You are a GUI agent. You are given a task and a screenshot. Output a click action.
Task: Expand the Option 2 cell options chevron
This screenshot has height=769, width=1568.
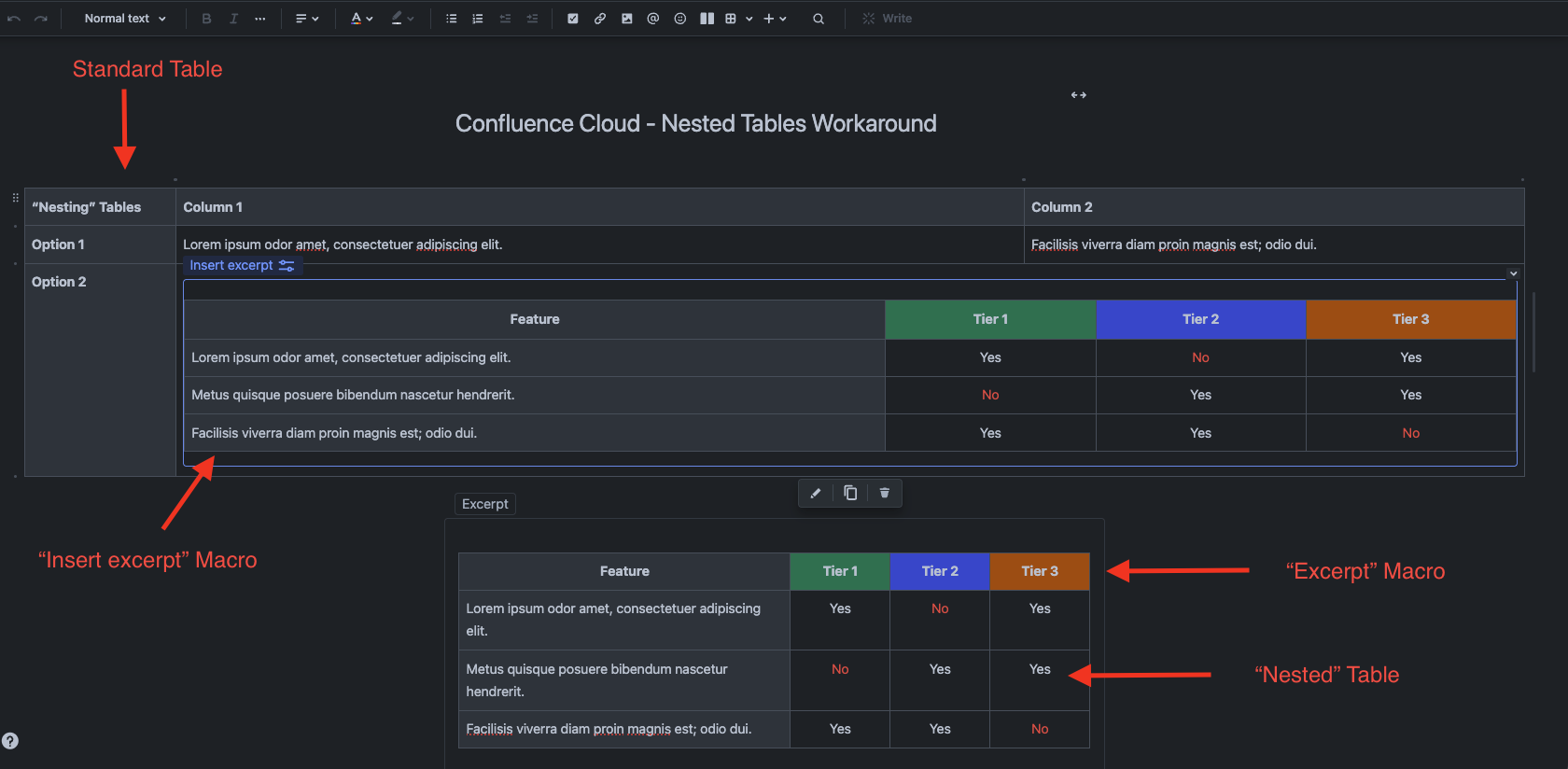click(x=1513, y=273)
